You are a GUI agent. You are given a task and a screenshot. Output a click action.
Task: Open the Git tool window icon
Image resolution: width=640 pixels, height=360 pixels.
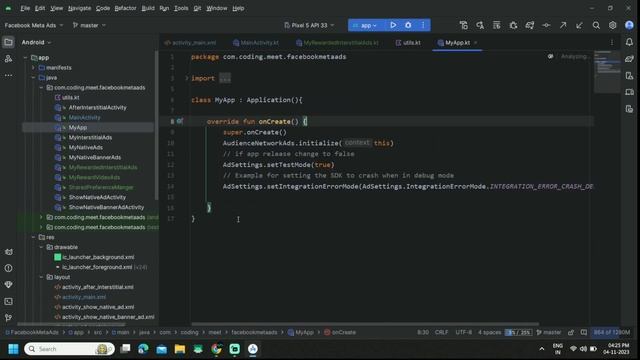(x=8, y=318)
